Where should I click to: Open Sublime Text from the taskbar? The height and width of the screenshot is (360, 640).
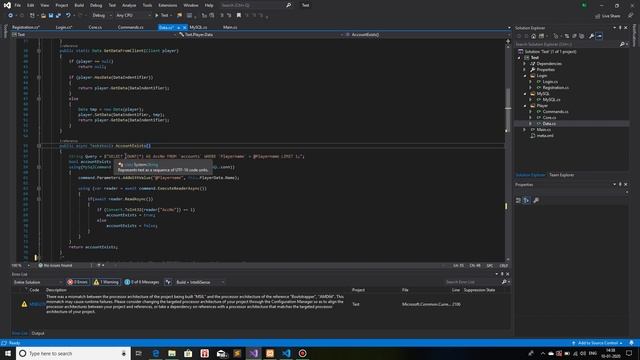click(x=237, y=353)
